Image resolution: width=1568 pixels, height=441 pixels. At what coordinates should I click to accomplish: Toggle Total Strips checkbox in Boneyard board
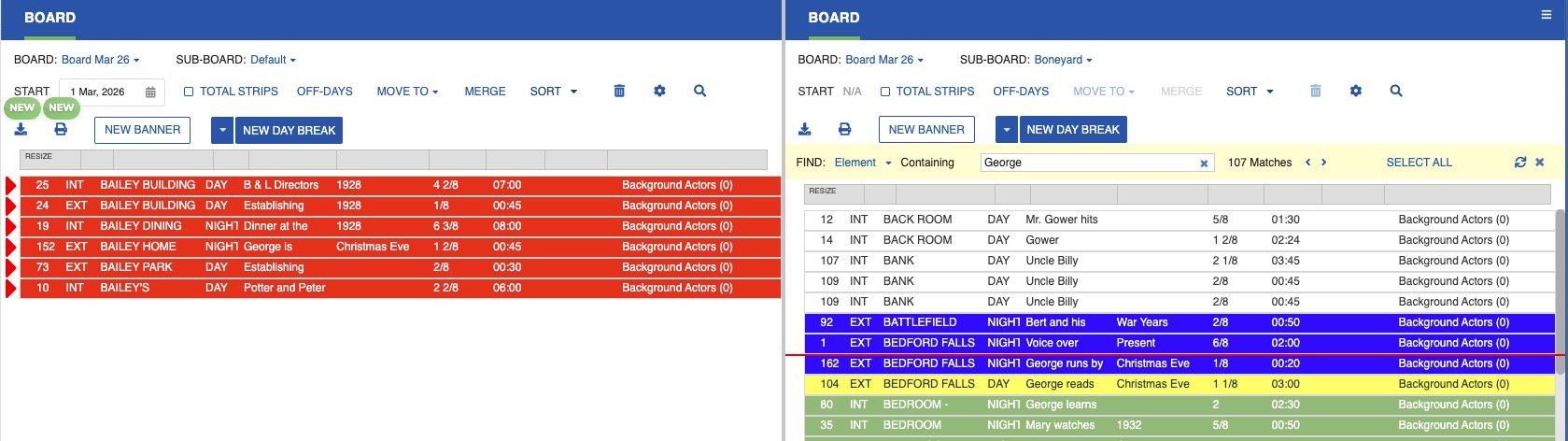point(885,92)
